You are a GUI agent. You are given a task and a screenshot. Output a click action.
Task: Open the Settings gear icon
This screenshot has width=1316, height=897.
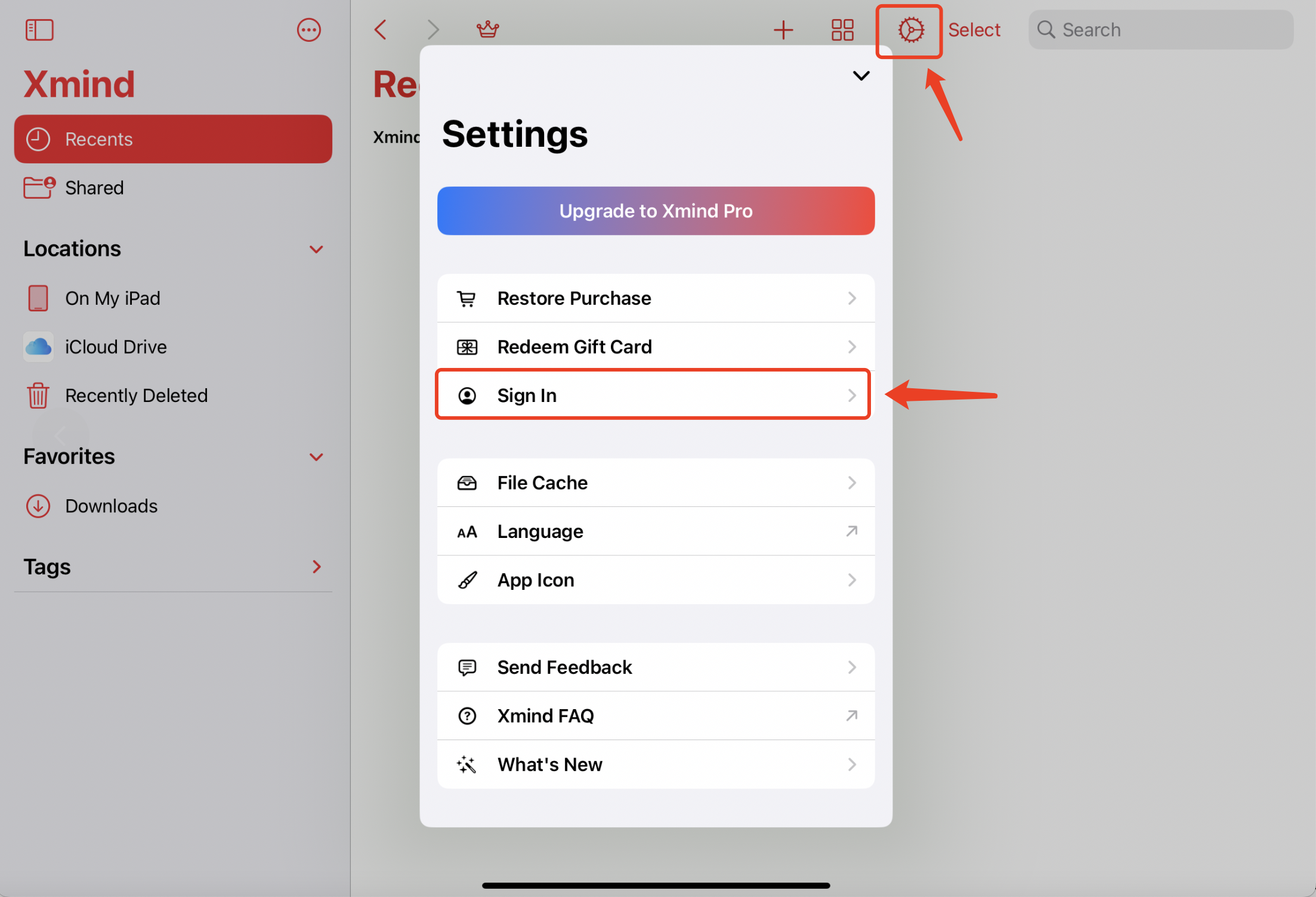(x=909, y=30)
